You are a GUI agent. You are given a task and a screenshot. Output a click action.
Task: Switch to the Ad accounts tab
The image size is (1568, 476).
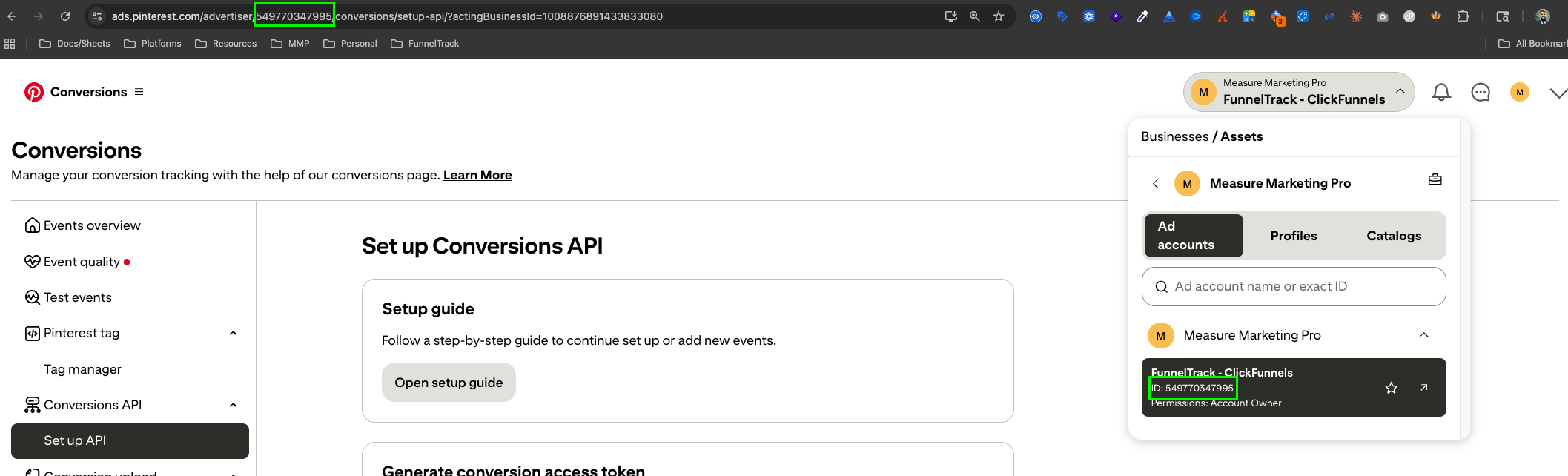point(1194,236)
